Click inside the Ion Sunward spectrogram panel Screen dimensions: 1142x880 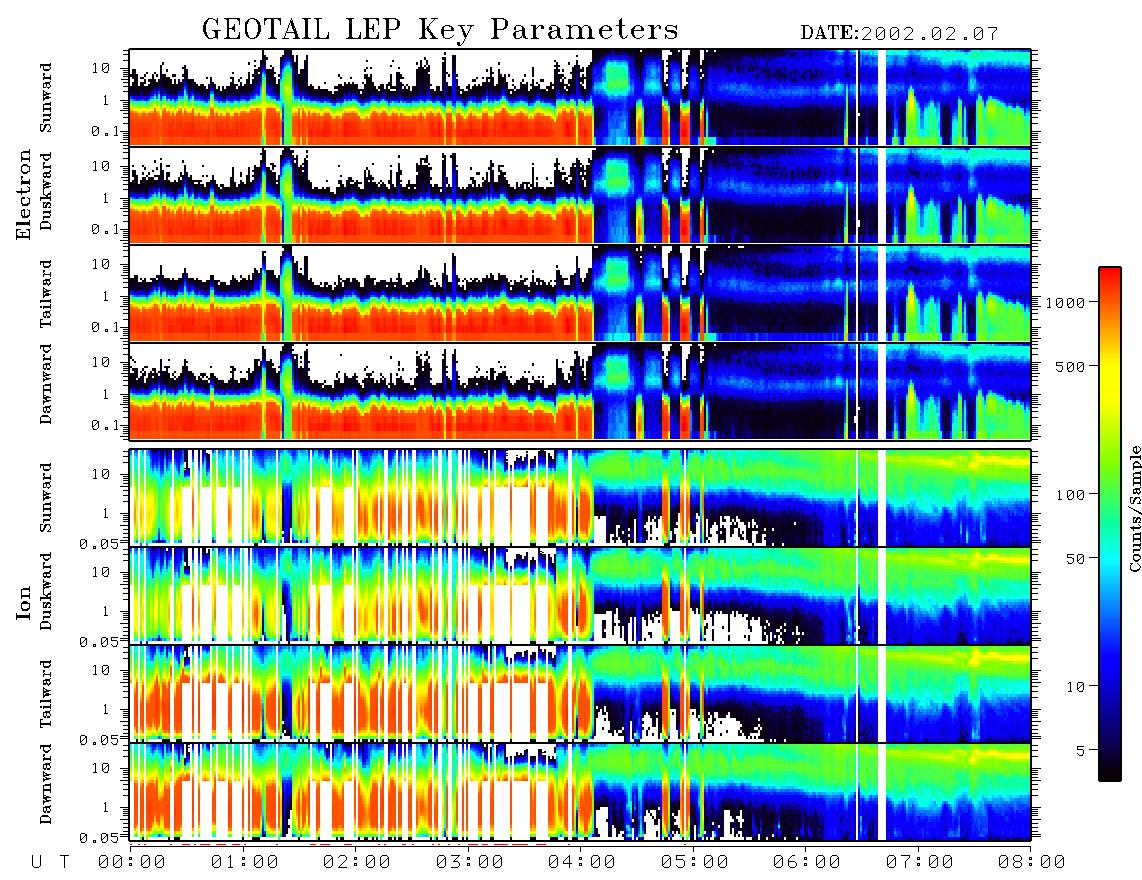click(580, 498)
